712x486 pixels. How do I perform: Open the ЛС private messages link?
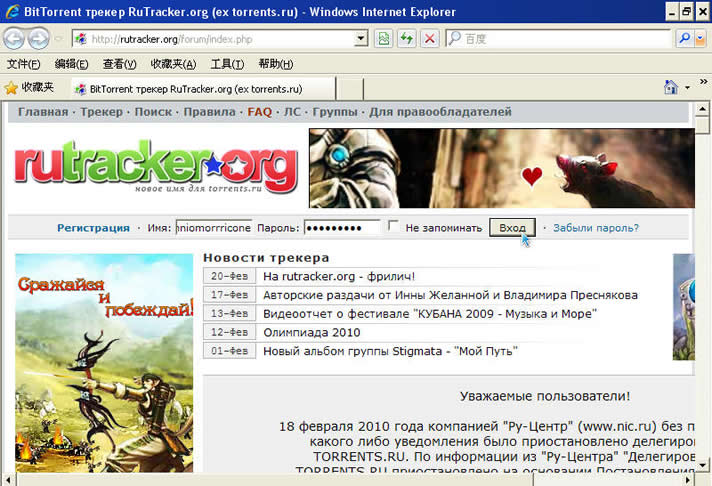[x=292, y=112]
